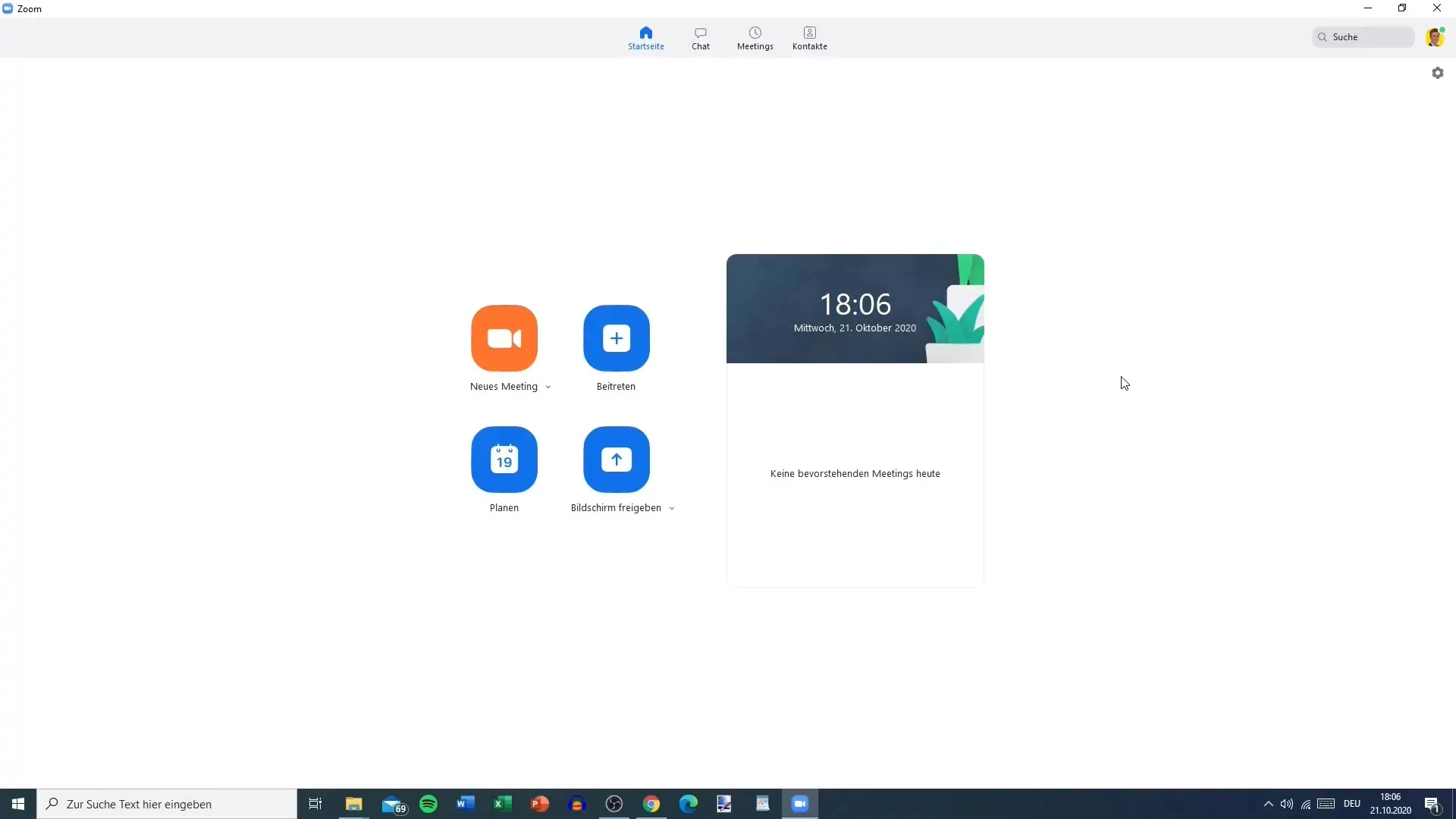The height and width of the screenshot is (819, 1456).
Task: Click the Beitreten labeled text button
Action: tap(616, 386)
